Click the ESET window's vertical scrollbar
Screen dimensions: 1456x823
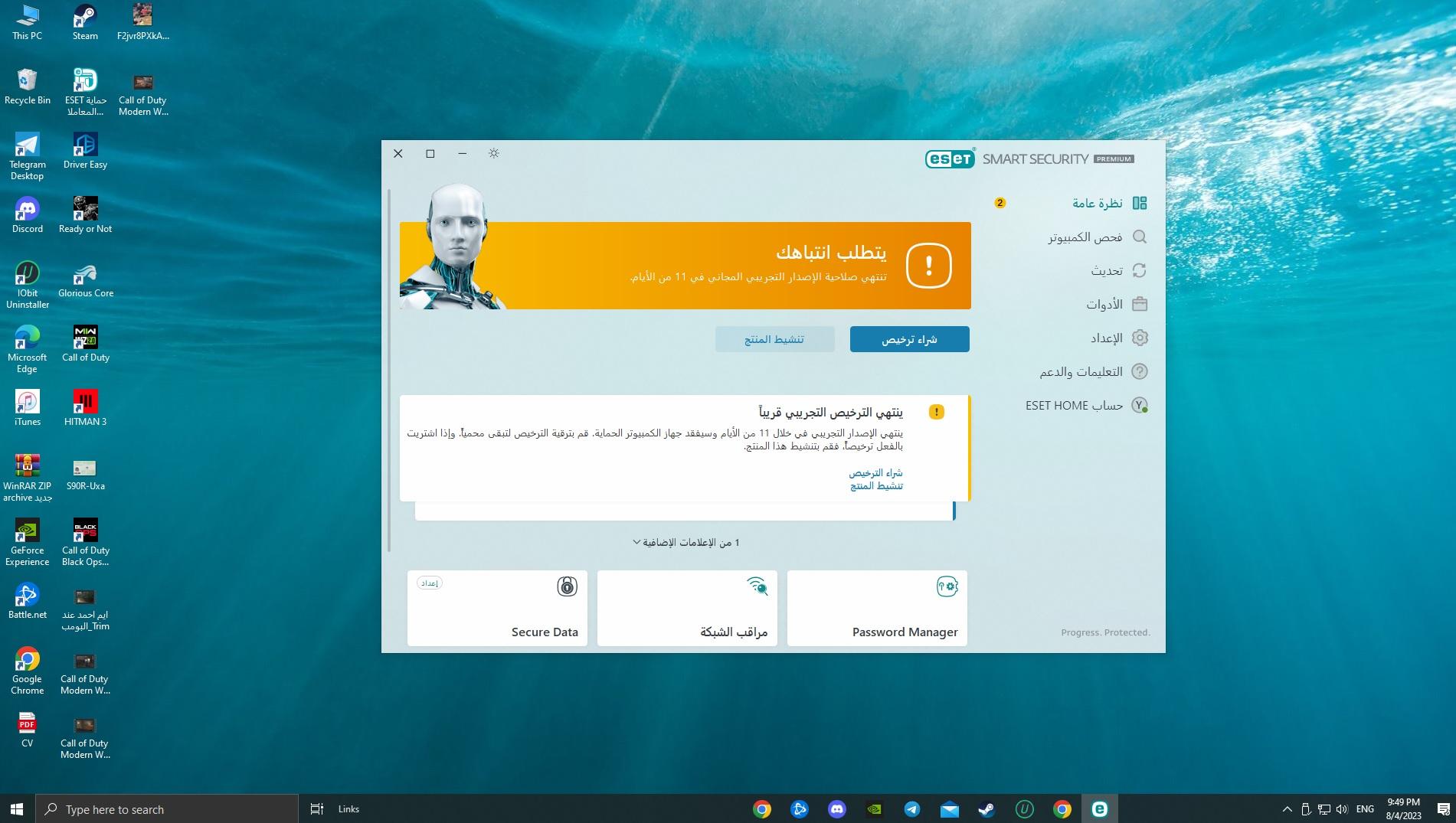pyautogui.click(x=389, y=371)
